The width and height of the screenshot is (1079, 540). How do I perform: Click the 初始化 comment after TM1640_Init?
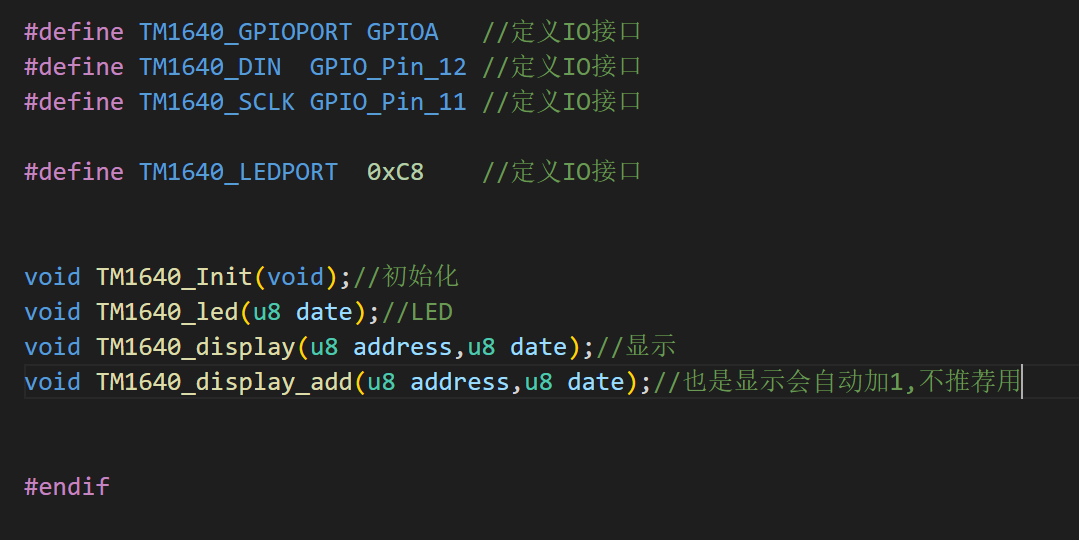click(420, 277)
